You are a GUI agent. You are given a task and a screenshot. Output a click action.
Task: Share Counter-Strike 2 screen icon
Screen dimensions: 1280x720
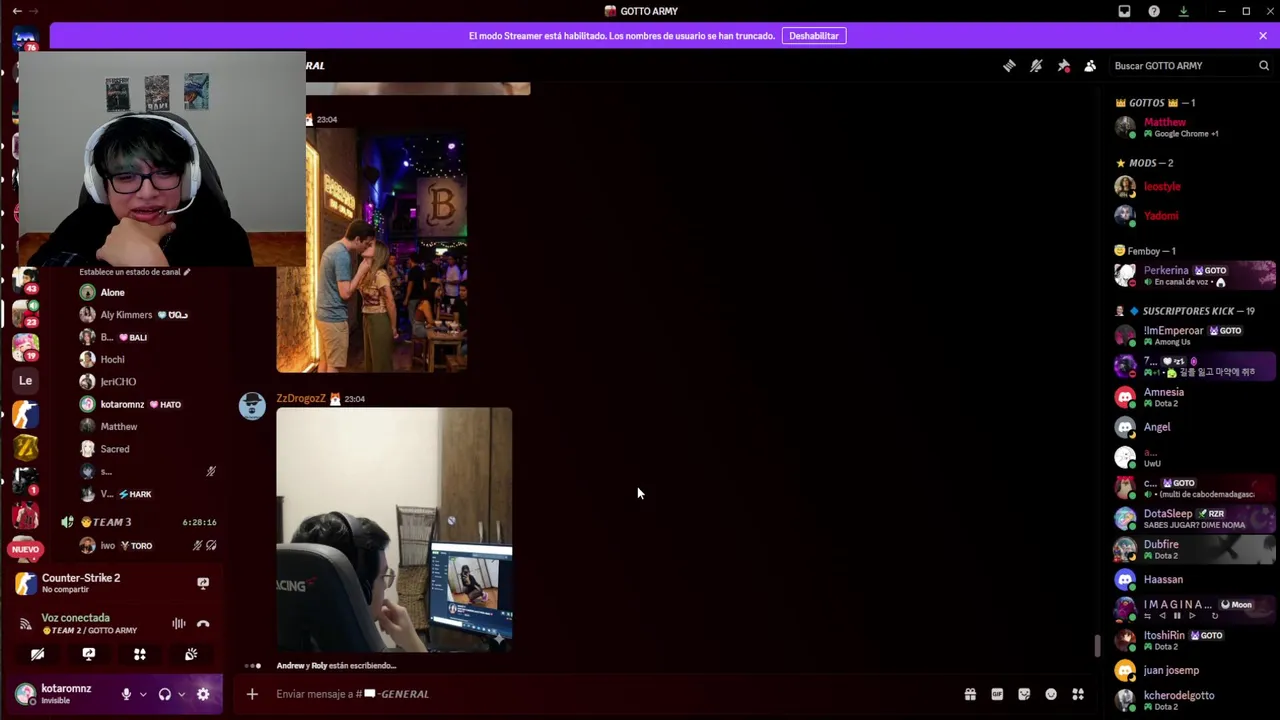203,583
